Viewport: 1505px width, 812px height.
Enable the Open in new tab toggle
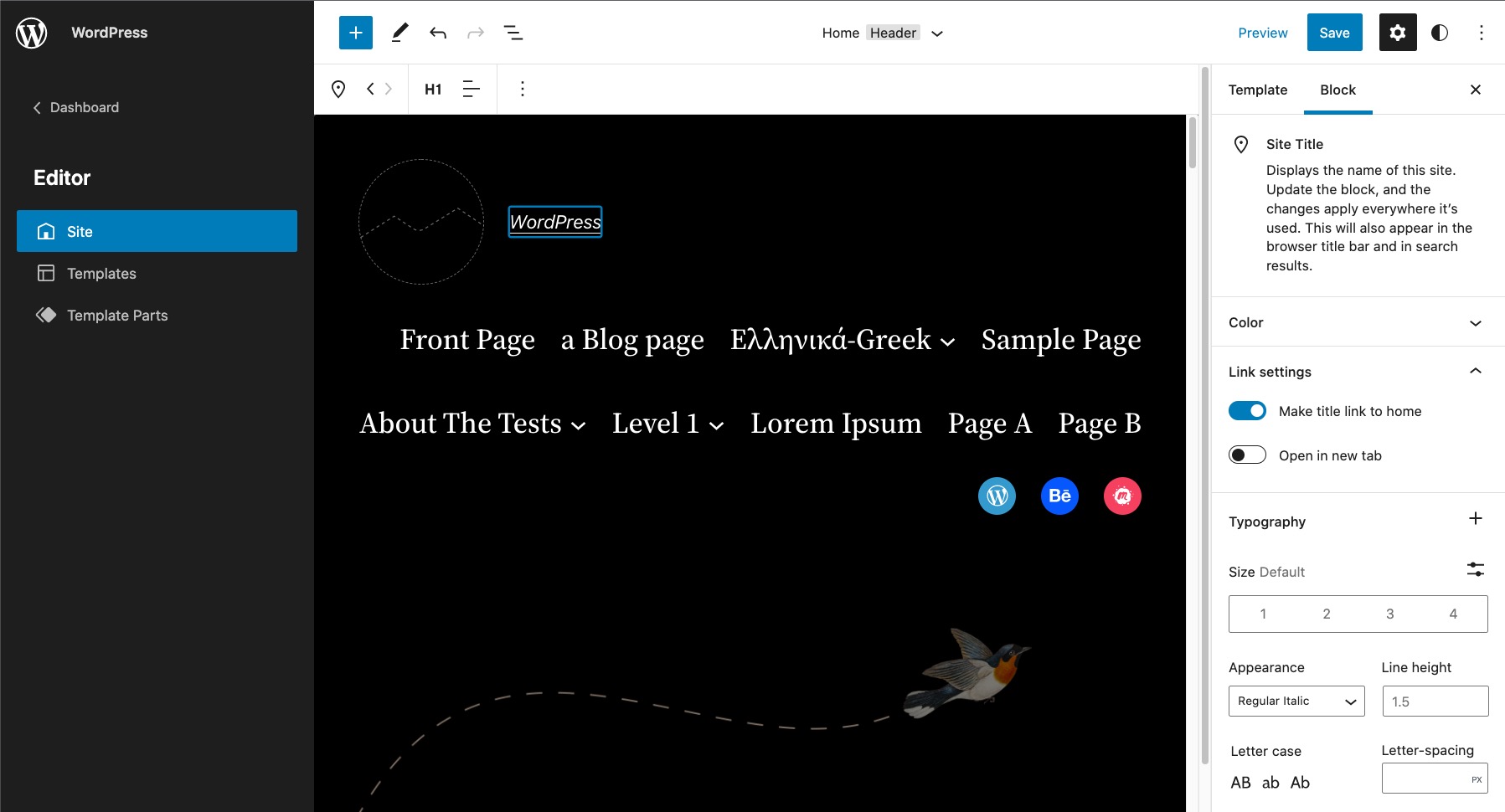pyautogui.click(x=1247, y=454)
